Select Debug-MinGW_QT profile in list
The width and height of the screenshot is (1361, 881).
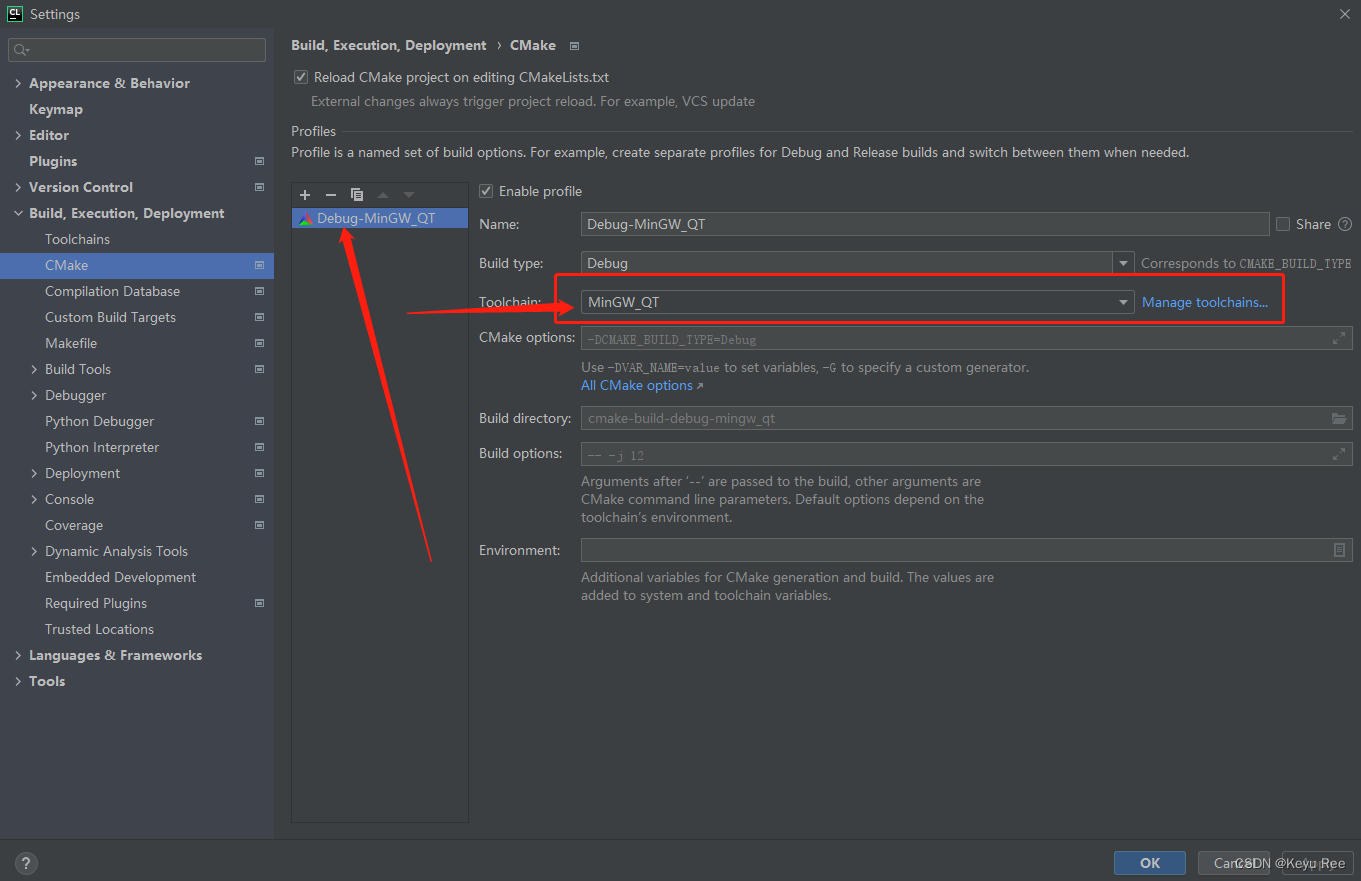click(x=380, y=218)
